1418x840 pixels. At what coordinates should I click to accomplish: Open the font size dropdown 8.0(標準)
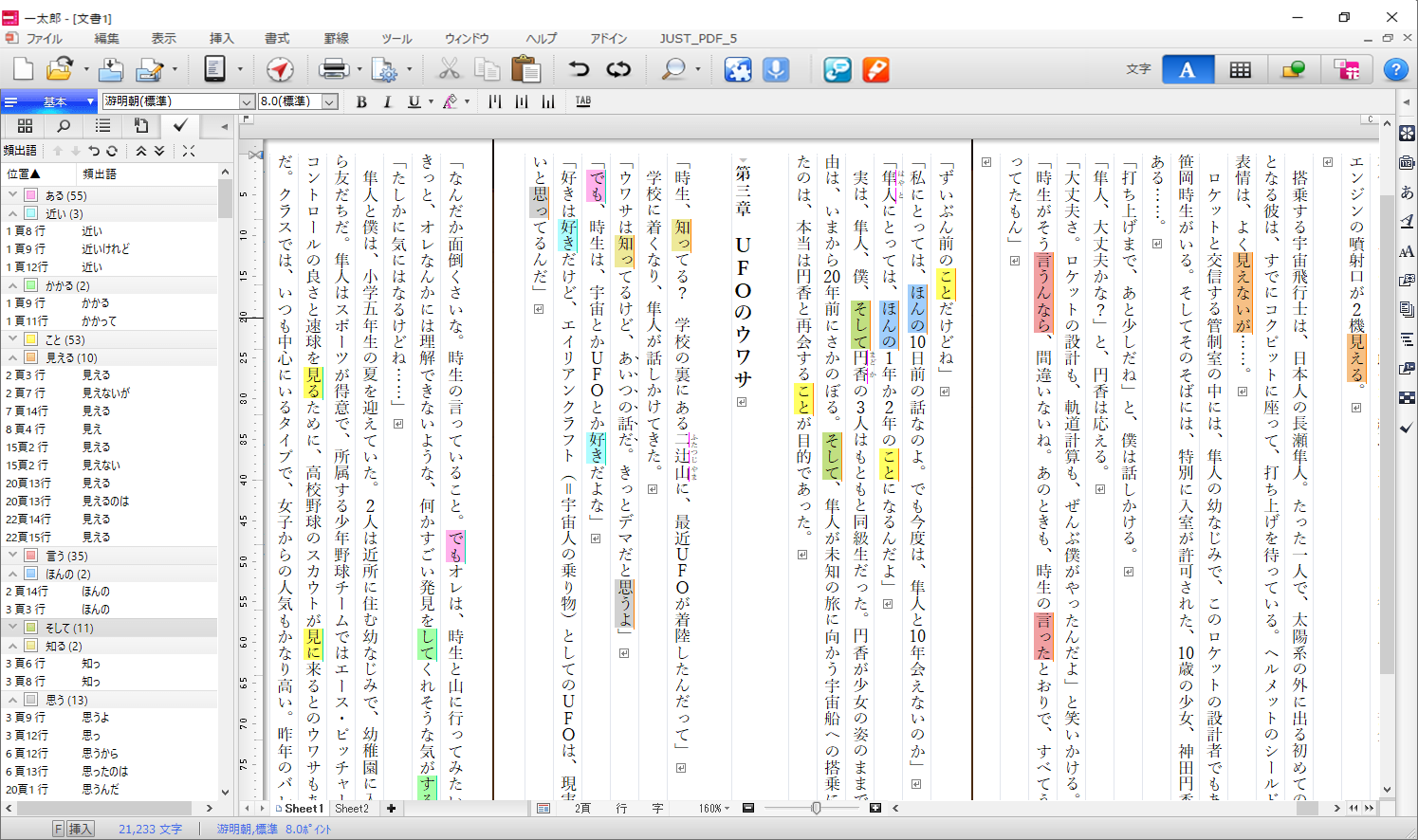[x=330, y=101]
